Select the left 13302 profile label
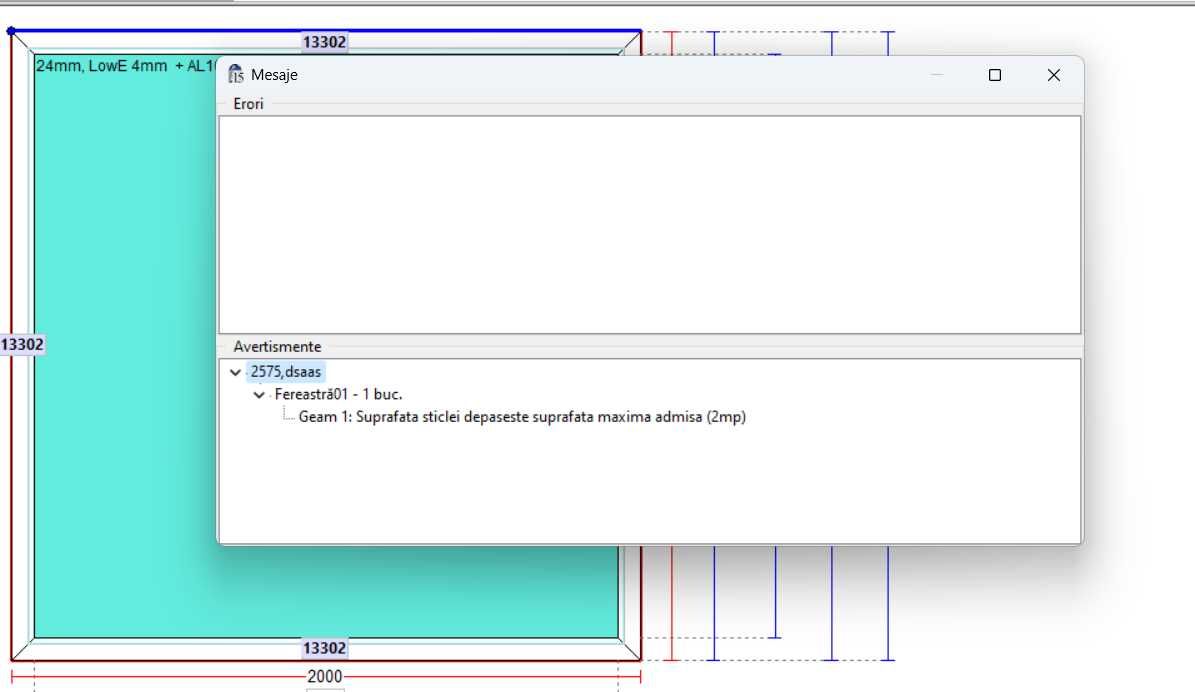Image resolution: width=1195 pixels, height=692 pixels. point(22,344)
